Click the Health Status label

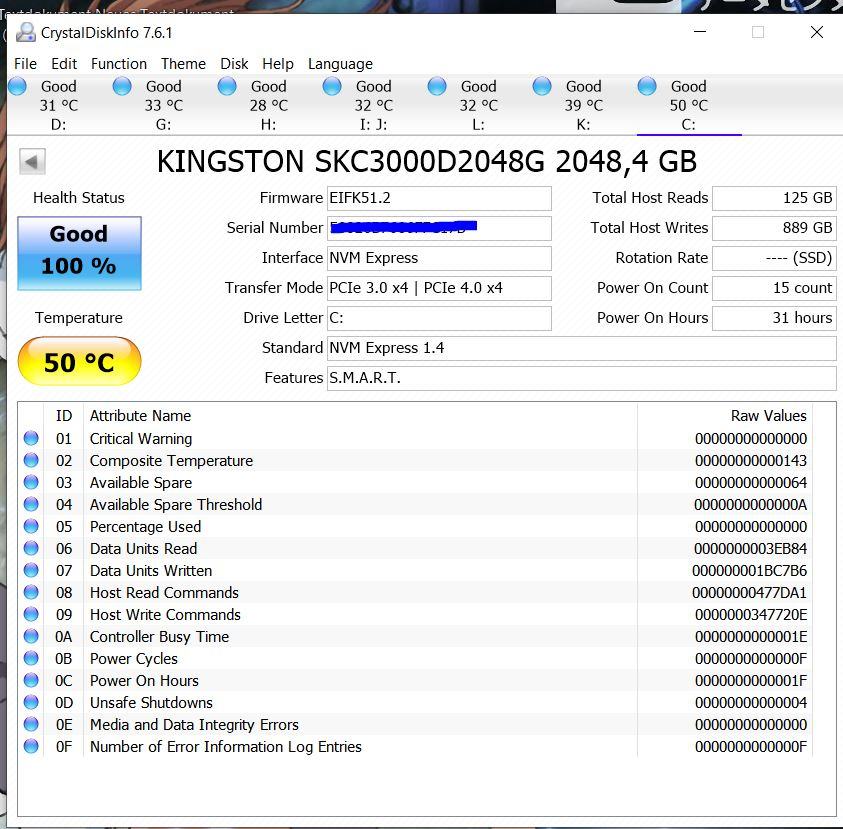pos(78,198)
